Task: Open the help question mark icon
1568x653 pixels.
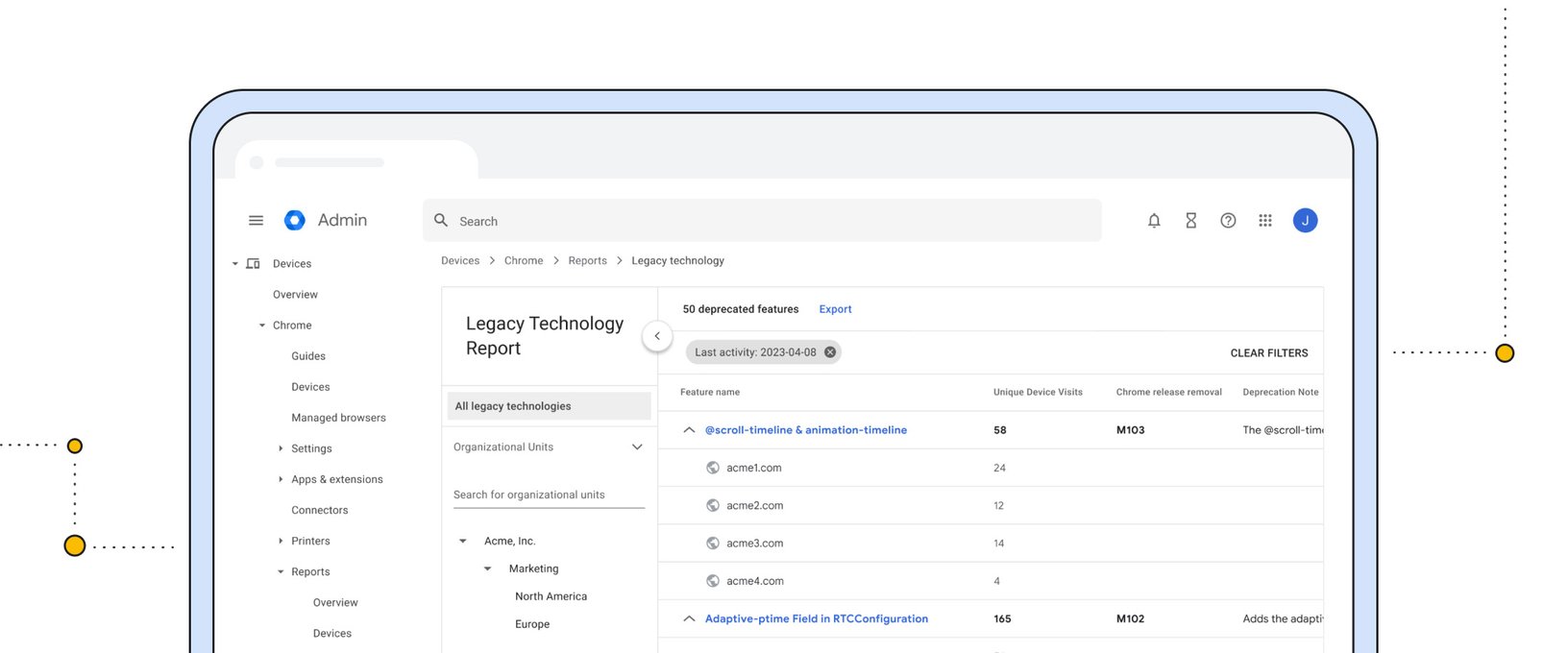Action: 1228,221
